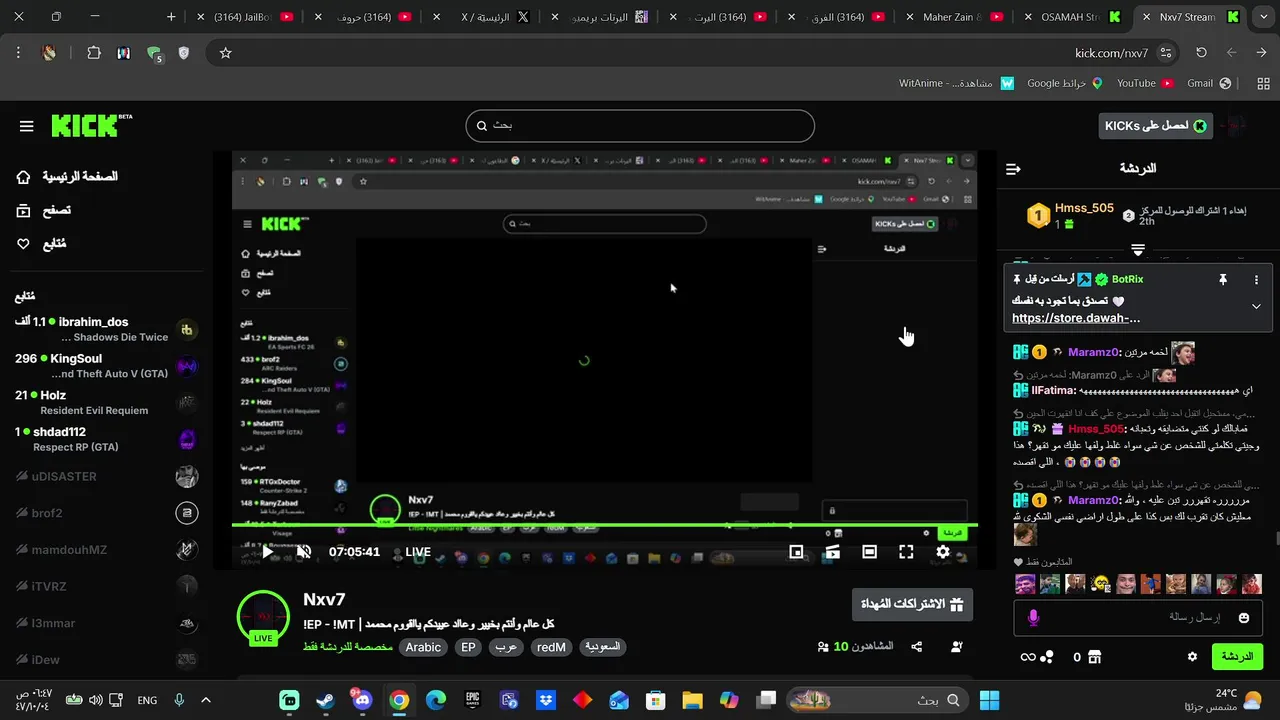Collapse the chat panel
The width and height of the screenshot is (1280, 720).
[1013, 169]
